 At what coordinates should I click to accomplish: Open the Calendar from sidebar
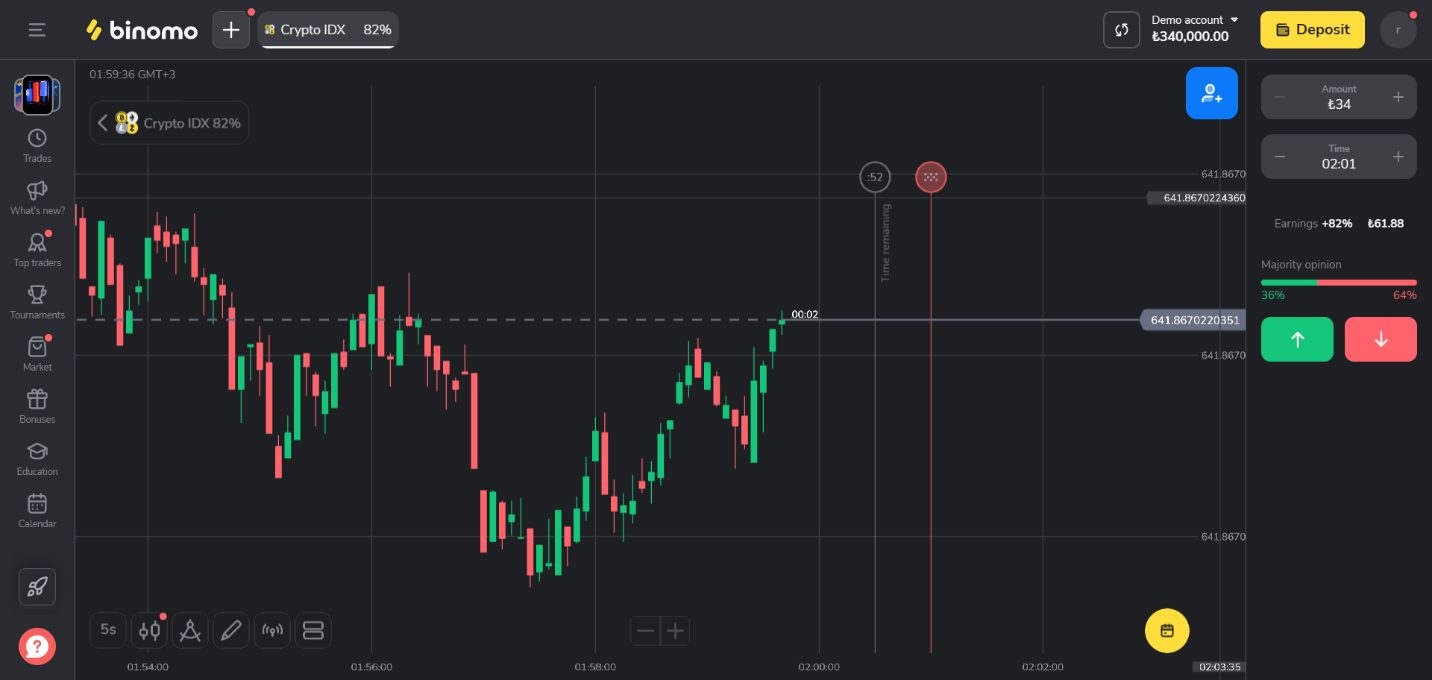[37, 509]
